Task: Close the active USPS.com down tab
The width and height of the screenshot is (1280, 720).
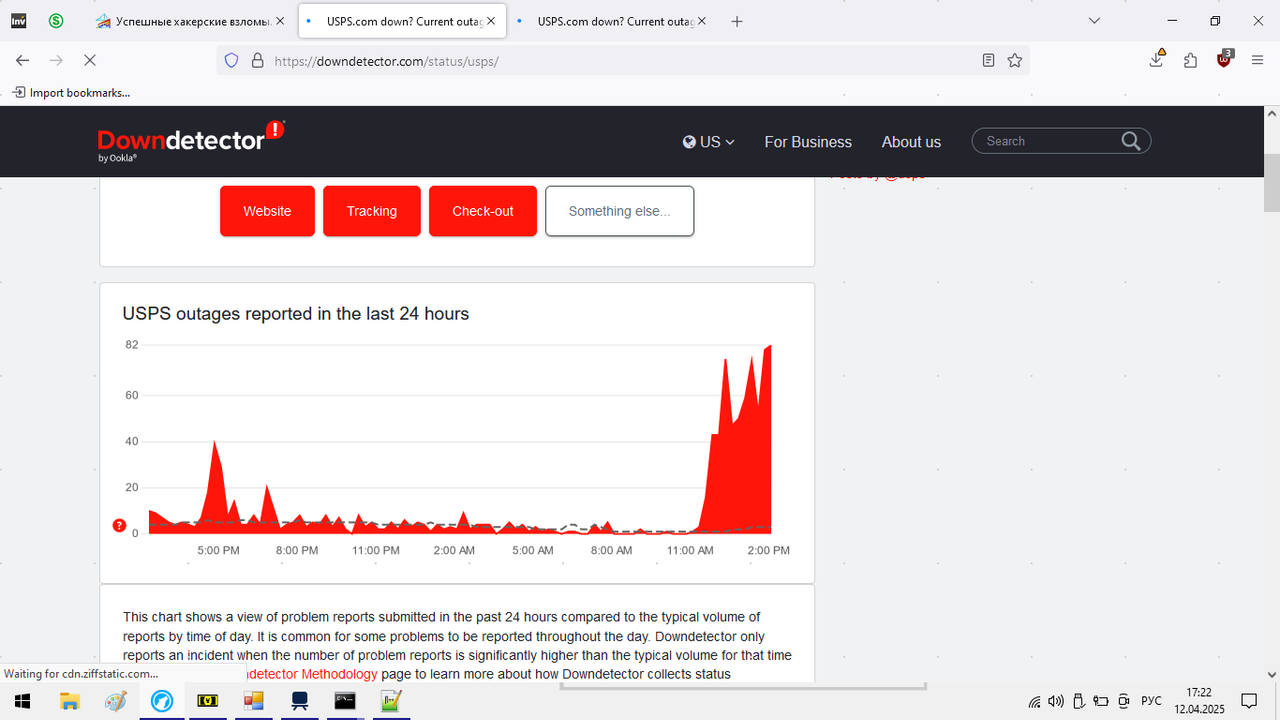Action: pos(490,21)
